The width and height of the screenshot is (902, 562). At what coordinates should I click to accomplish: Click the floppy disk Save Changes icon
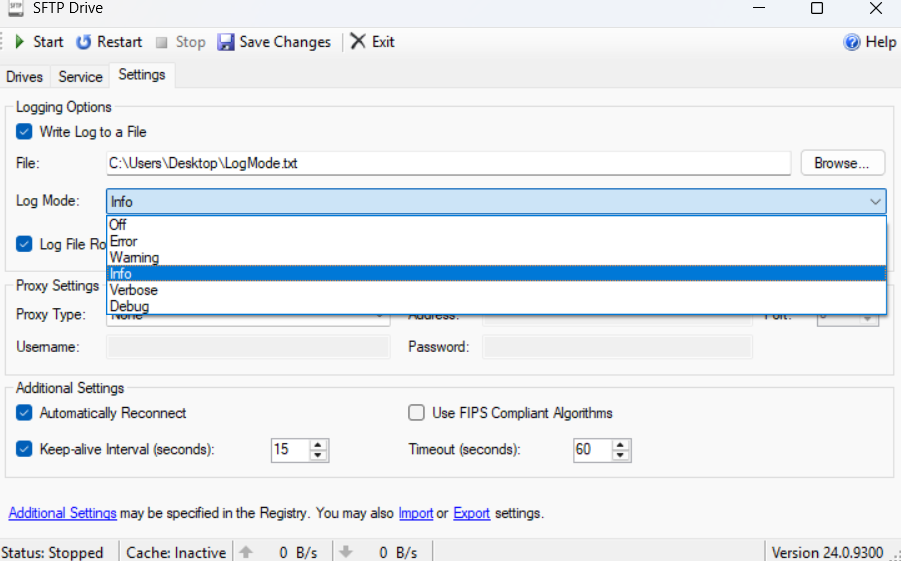point(226,42)
